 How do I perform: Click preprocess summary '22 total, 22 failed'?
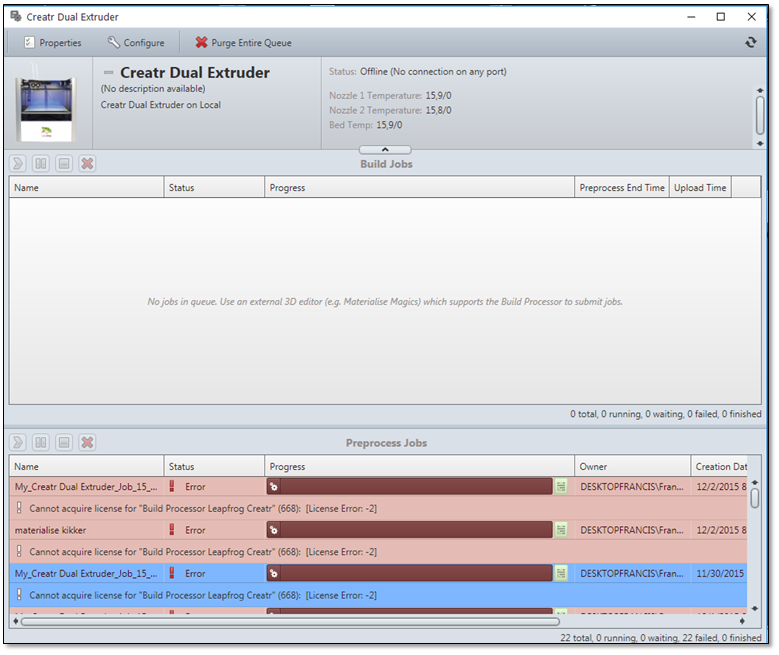[661, 638]
